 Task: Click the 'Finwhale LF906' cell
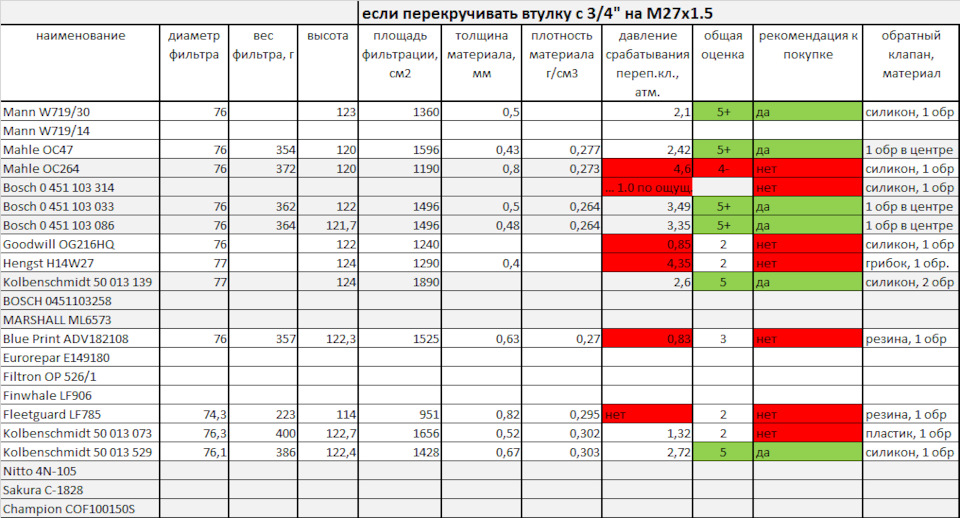[80, 396]
